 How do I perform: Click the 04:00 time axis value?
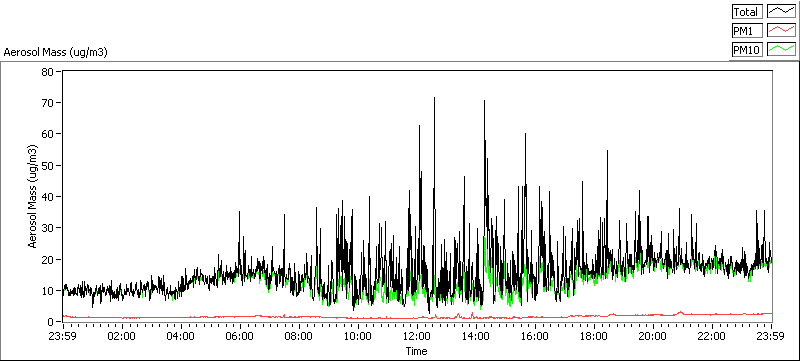click(181, 336)
